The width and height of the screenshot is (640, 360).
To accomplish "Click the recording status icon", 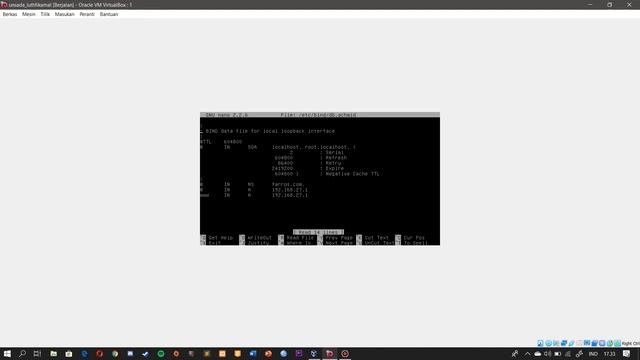I will click(x=595, y=343).
